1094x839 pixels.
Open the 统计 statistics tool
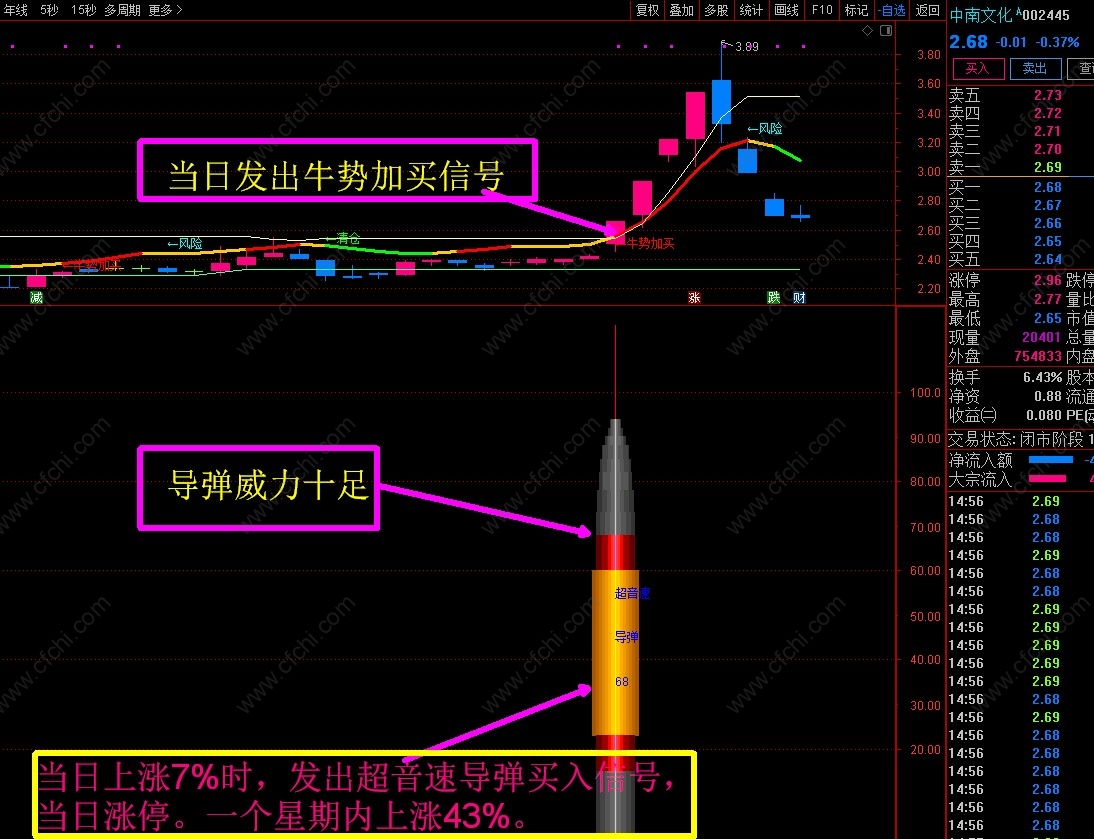751,10
